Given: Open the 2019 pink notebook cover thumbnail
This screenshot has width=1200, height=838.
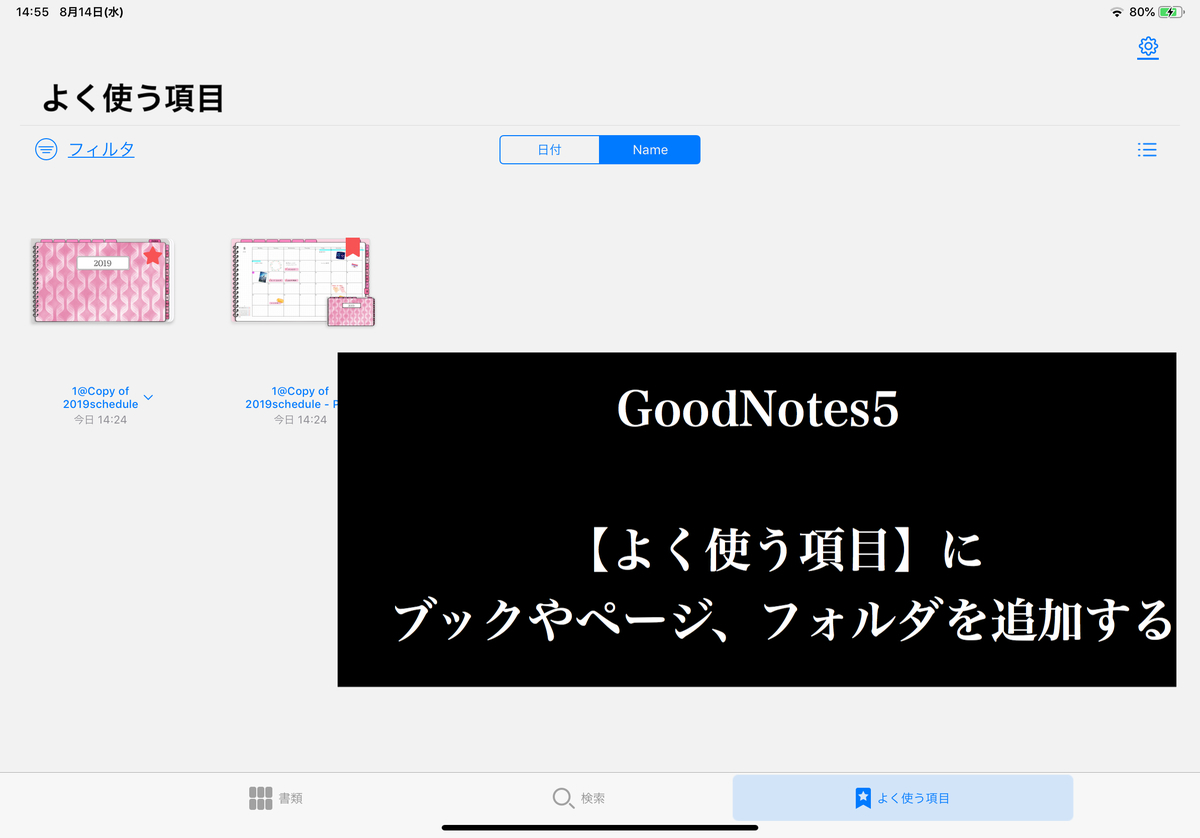Looking at the screenshot, I should click(x=102, y=281).
